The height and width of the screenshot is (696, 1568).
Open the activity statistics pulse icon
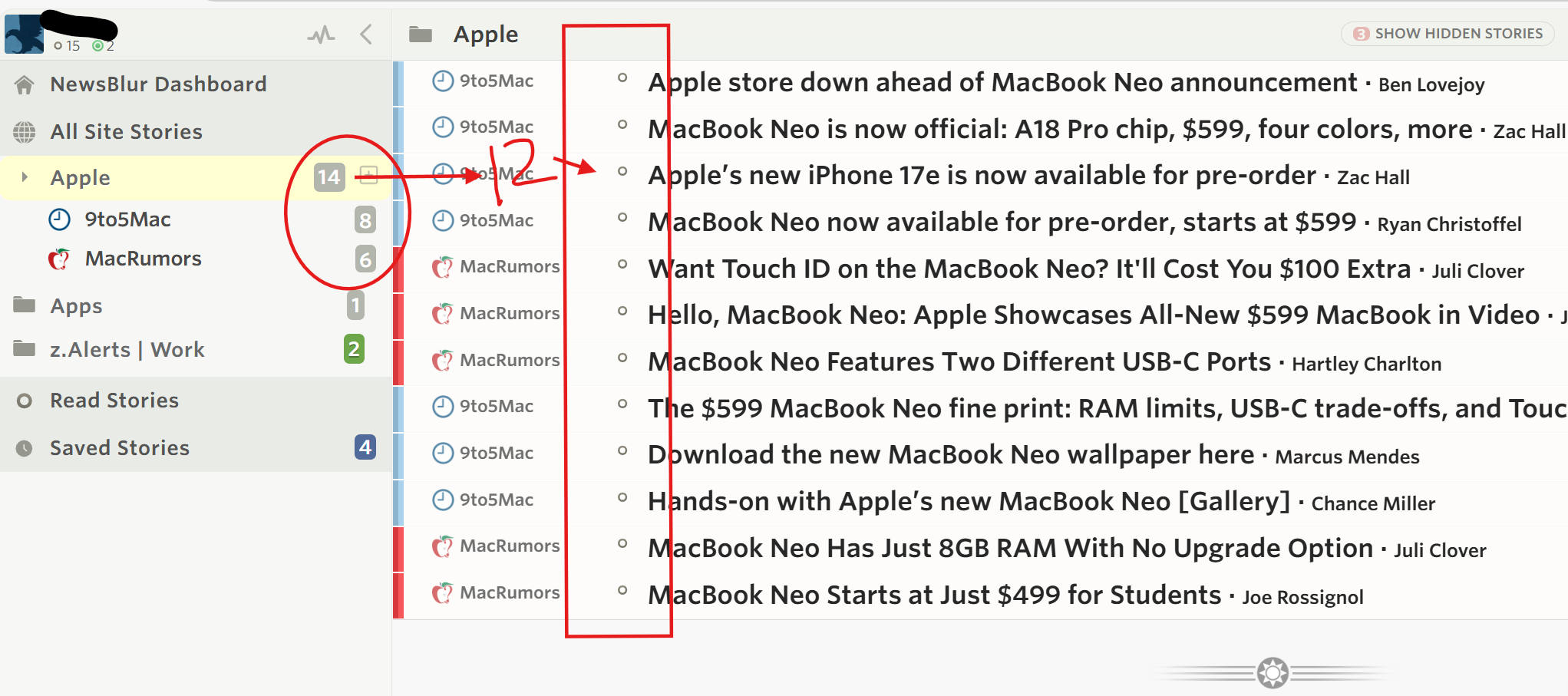(322, 35)
